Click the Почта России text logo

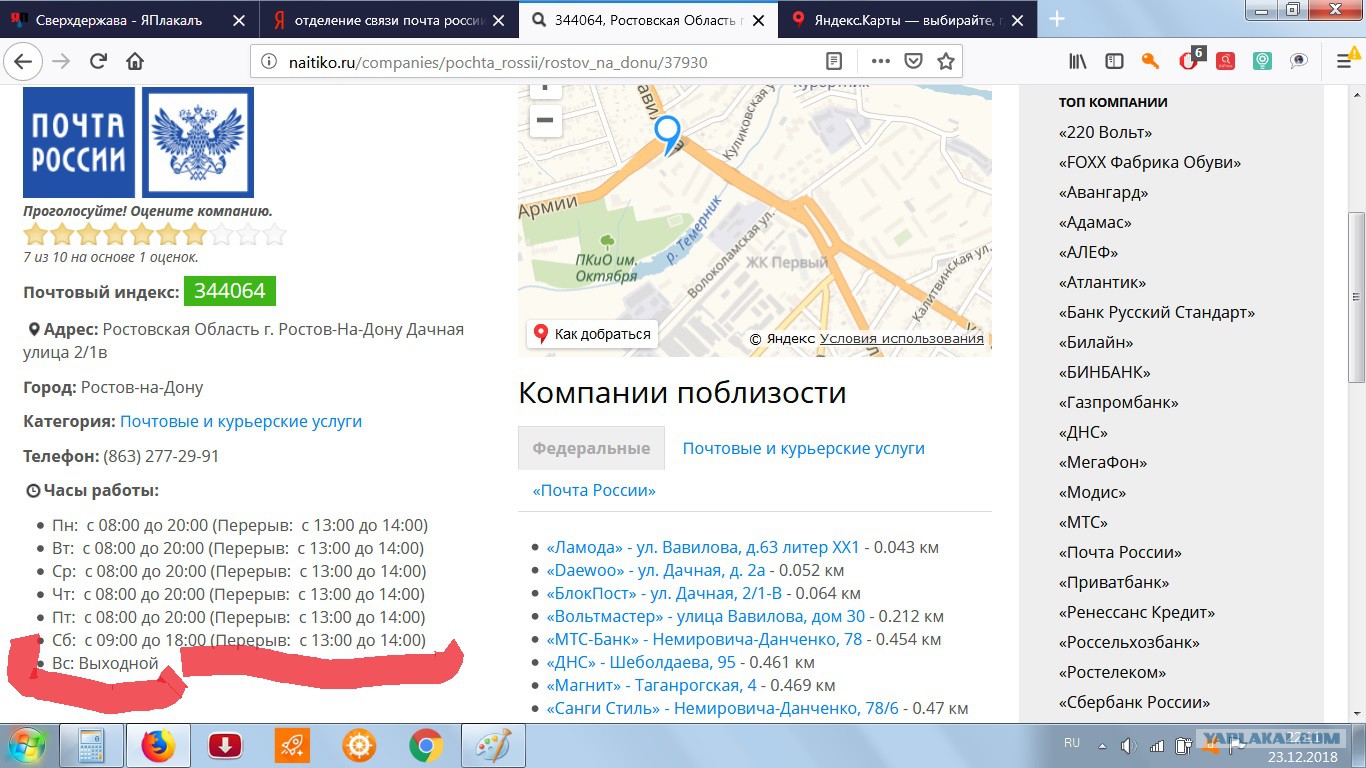click(x=79, y=142)
